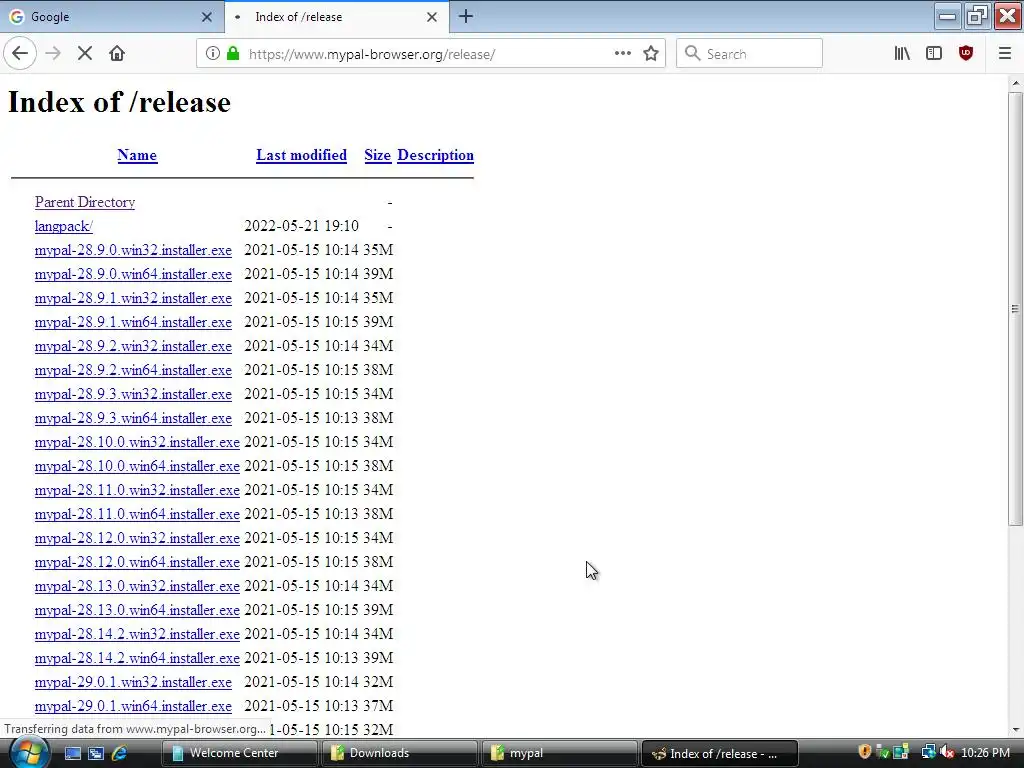
Task: Download mypal-29.0.1.win64.installer.exe
Action: click(133, 707)
